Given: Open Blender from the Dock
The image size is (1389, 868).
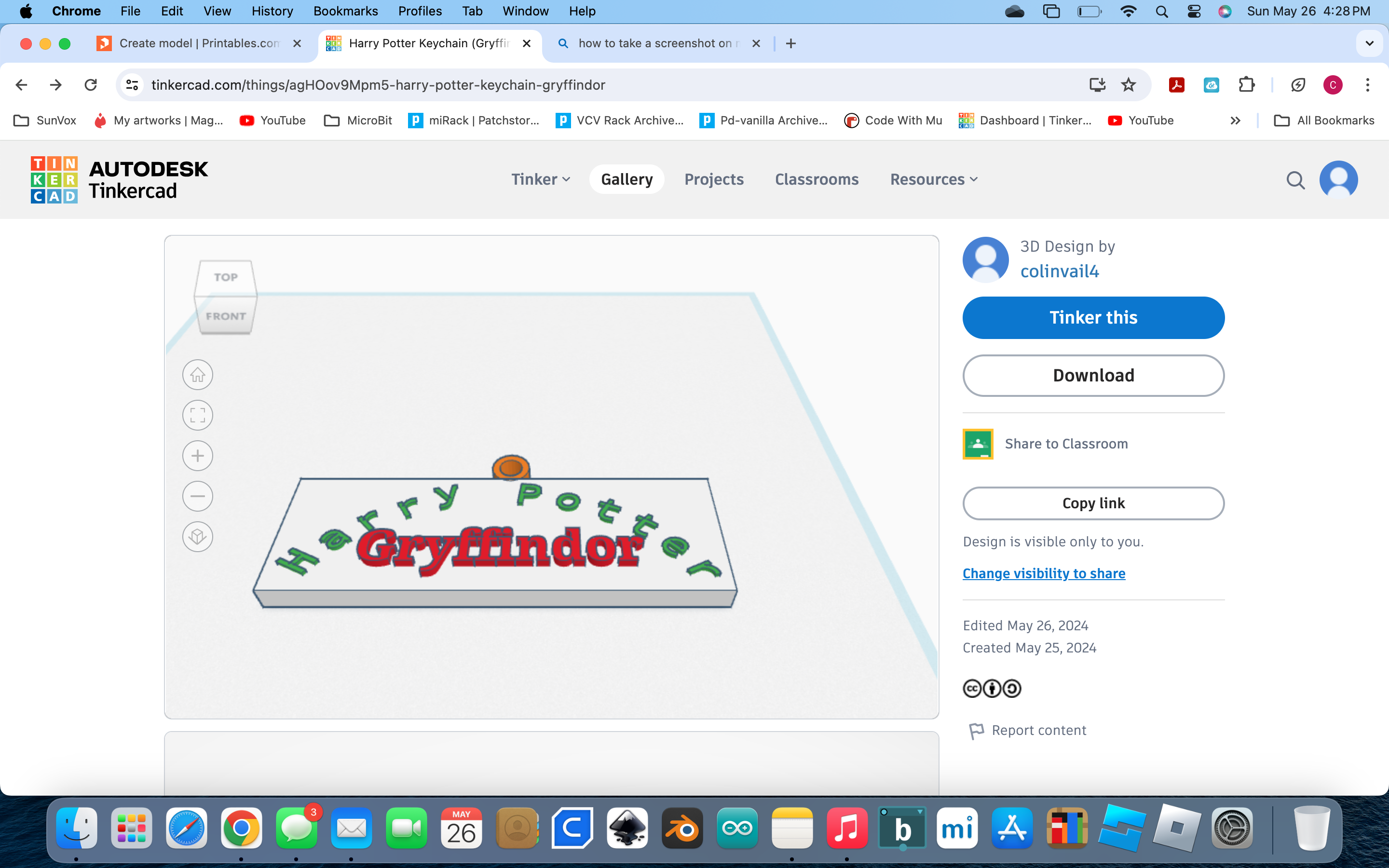Looking at the screenshot, I should [682, 828].
